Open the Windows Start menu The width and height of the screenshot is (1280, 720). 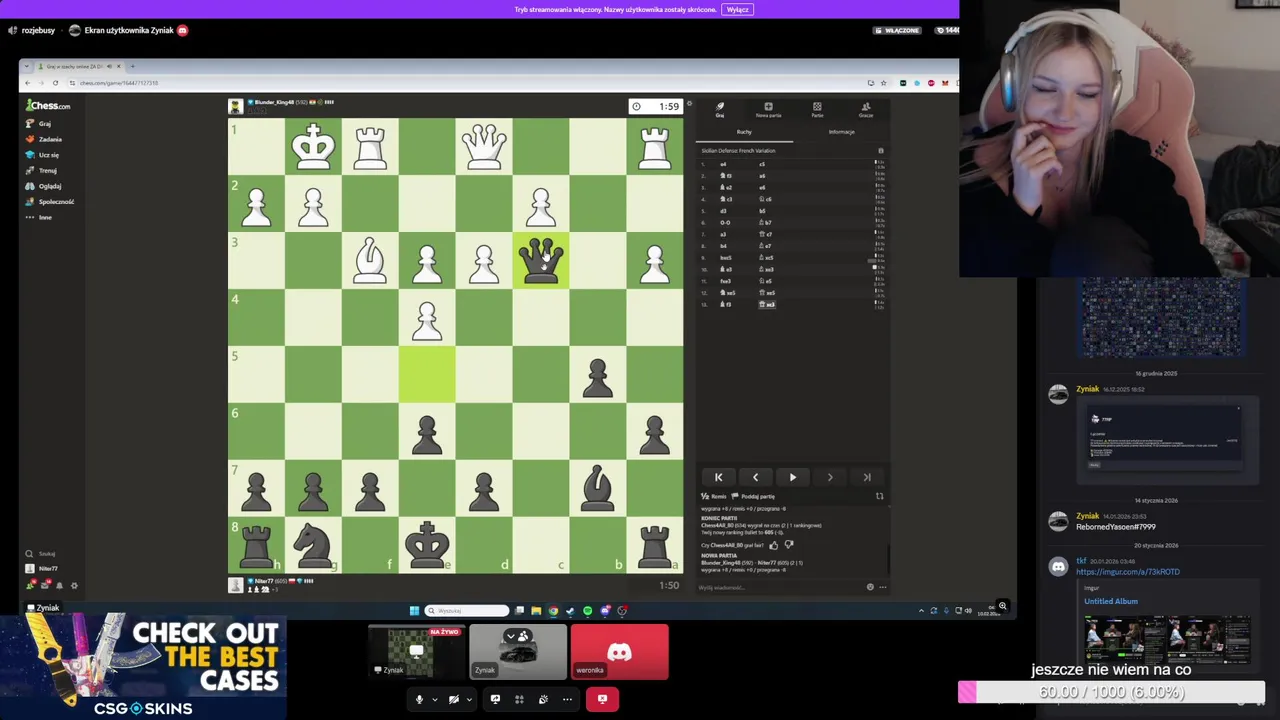pos(414,610)
